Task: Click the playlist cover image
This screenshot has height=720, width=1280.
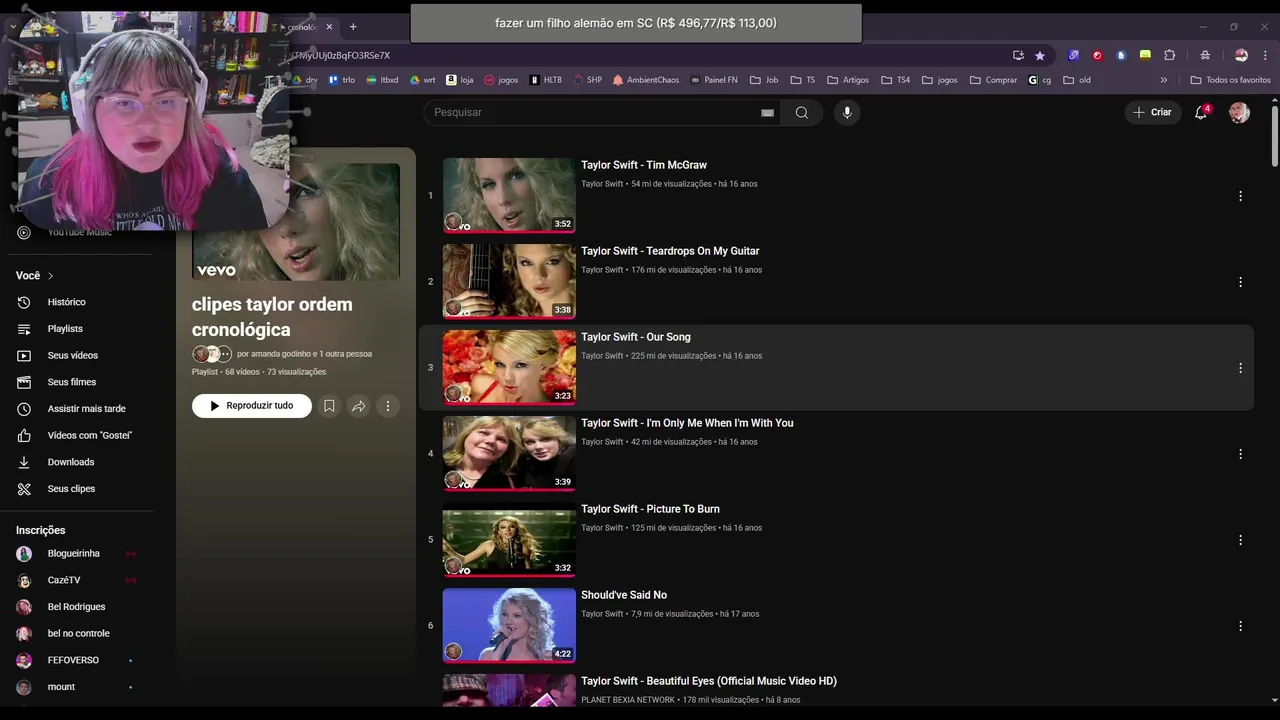Action: (296, 222)
